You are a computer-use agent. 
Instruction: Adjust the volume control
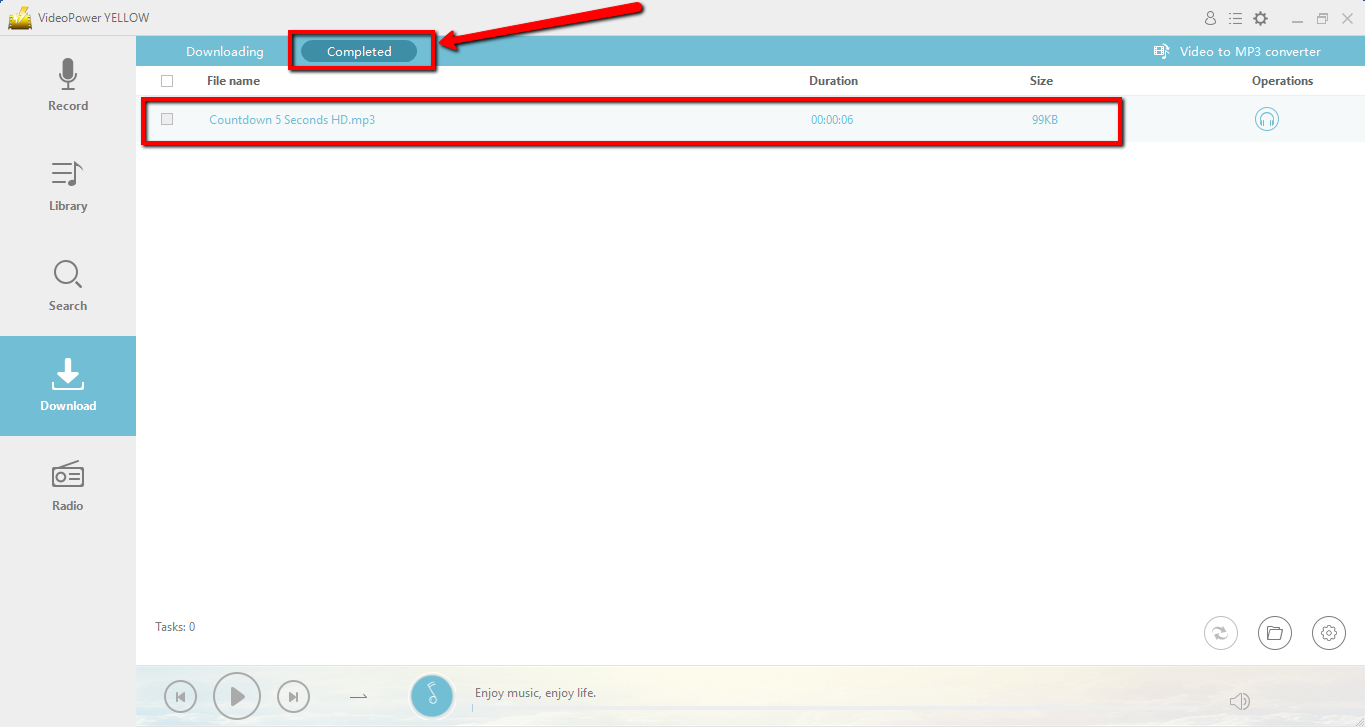pyautogui.click(x=1239, y=700)
